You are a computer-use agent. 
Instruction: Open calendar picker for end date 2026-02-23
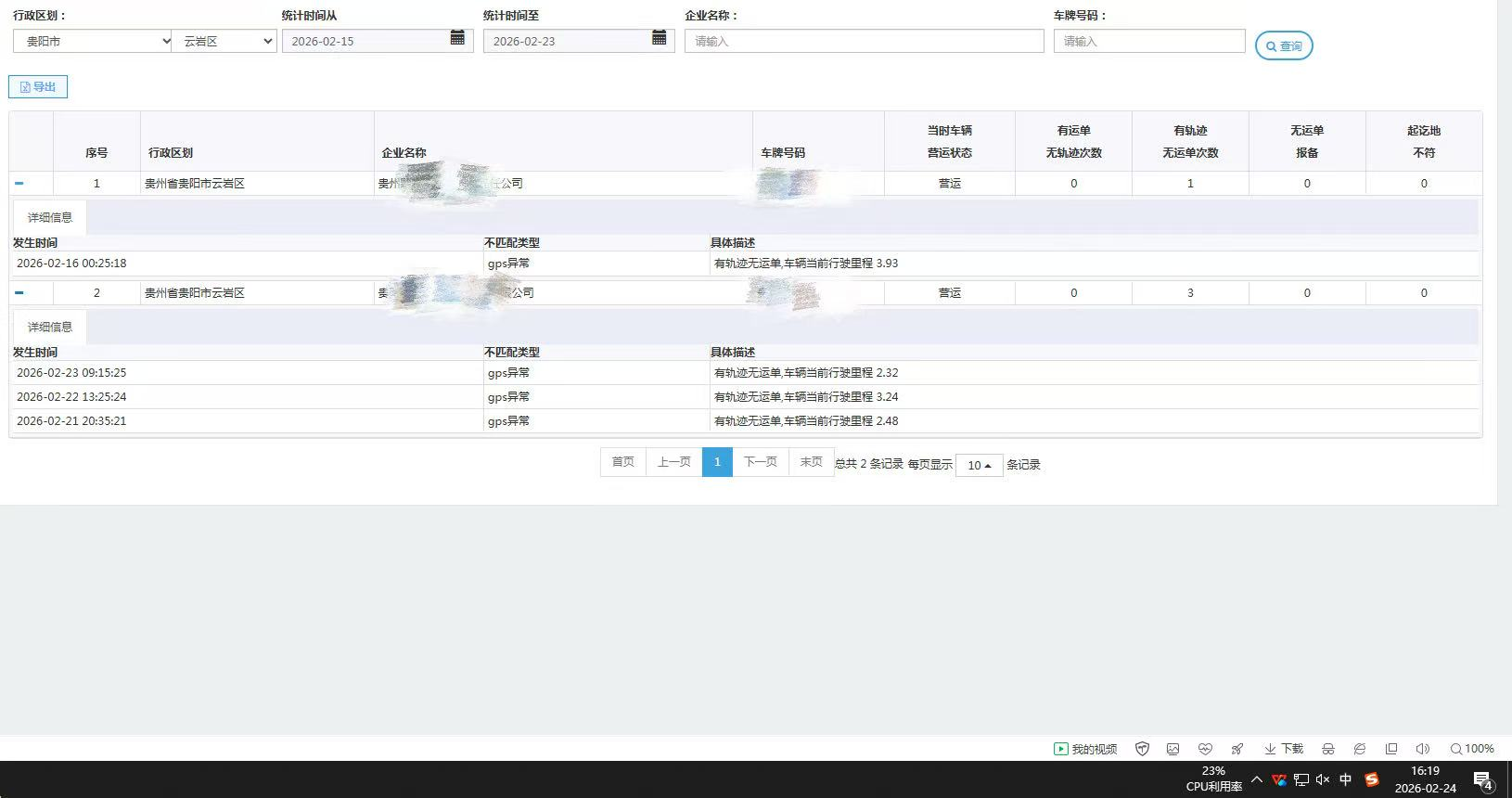click(x=659, y=38)
